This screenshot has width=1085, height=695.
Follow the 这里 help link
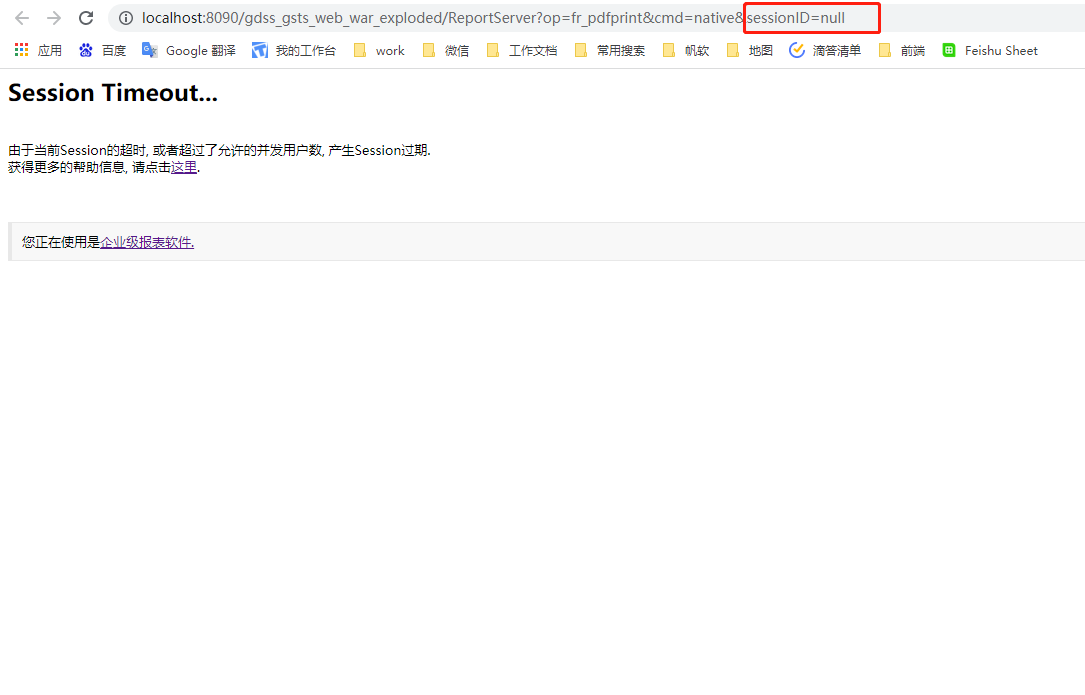[184, 168]
